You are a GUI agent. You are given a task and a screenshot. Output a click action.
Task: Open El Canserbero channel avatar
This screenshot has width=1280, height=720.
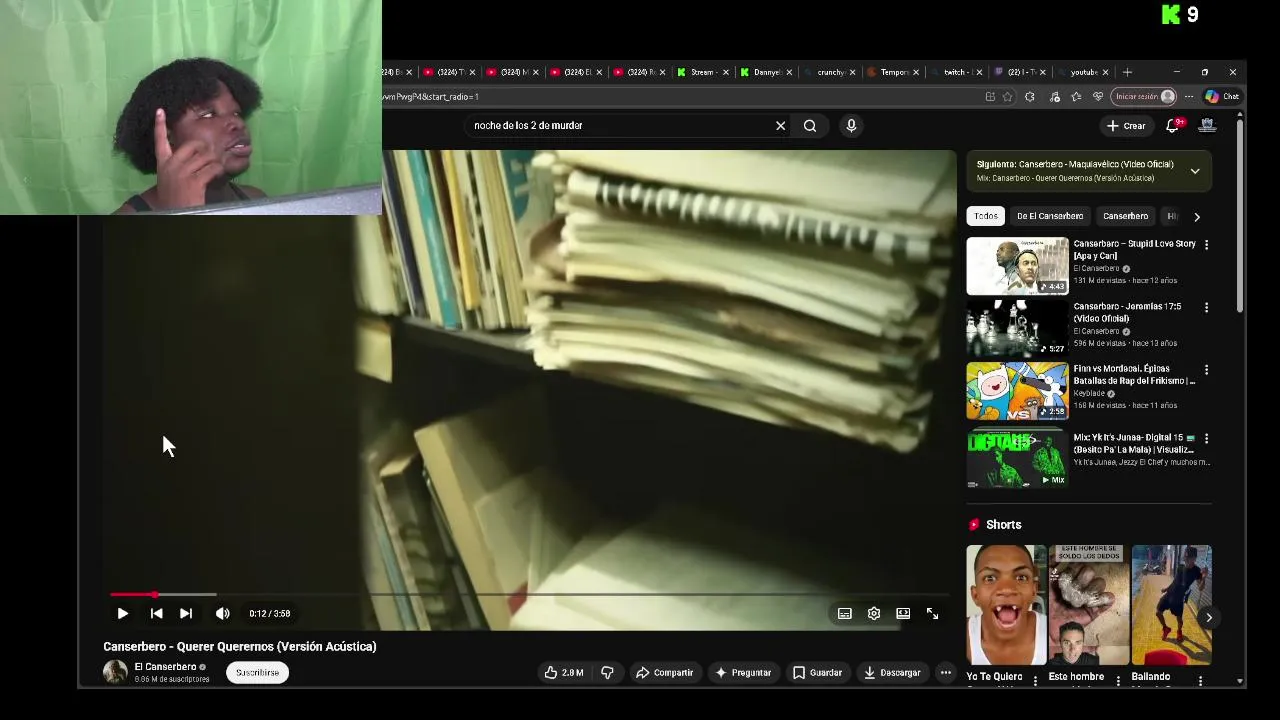[115, 672]
